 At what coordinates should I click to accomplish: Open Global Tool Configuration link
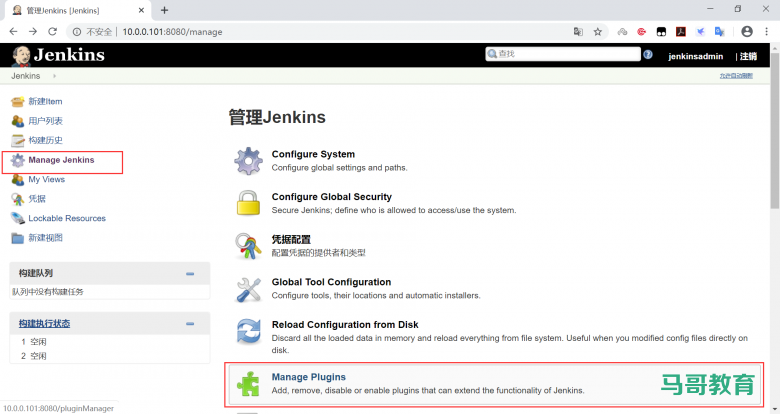pos(331,282)
